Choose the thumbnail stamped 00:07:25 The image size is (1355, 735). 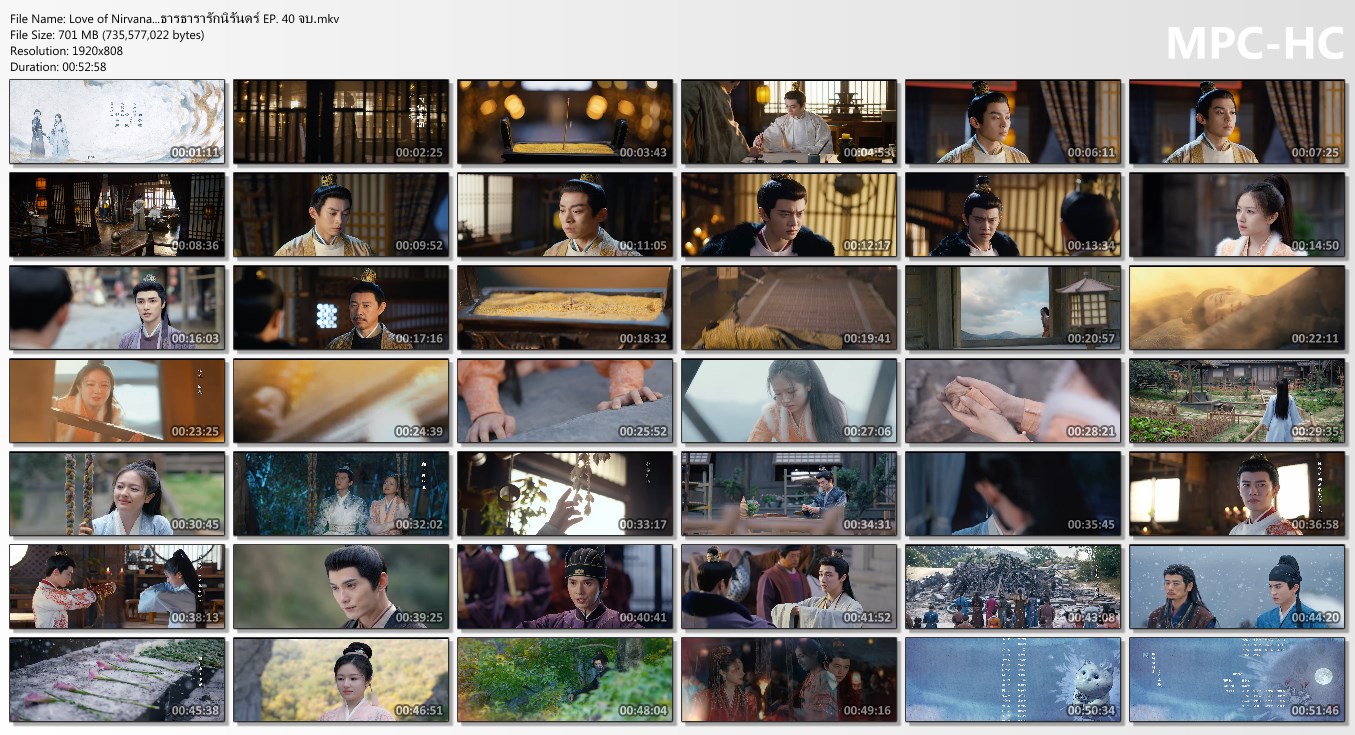coord(1237,121)
